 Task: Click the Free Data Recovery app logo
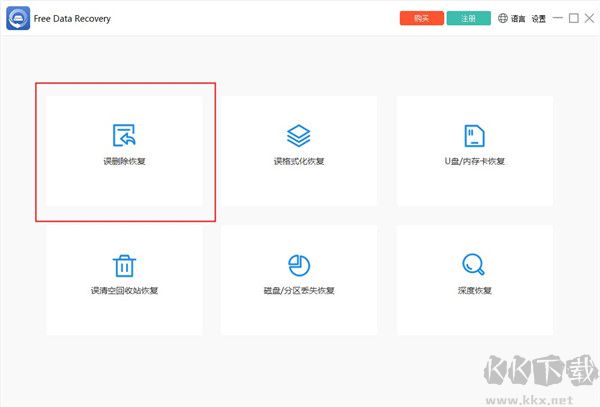pyautogui.click(x=18, y=18)
